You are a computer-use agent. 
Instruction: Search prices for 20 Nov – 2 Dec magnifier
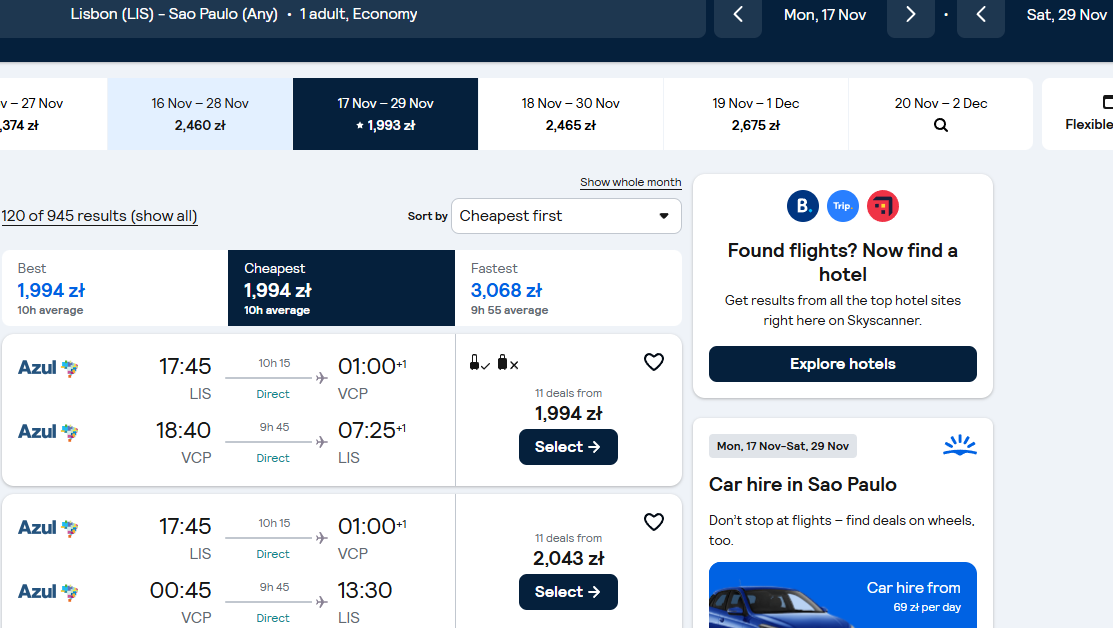[x=941, y=125]
